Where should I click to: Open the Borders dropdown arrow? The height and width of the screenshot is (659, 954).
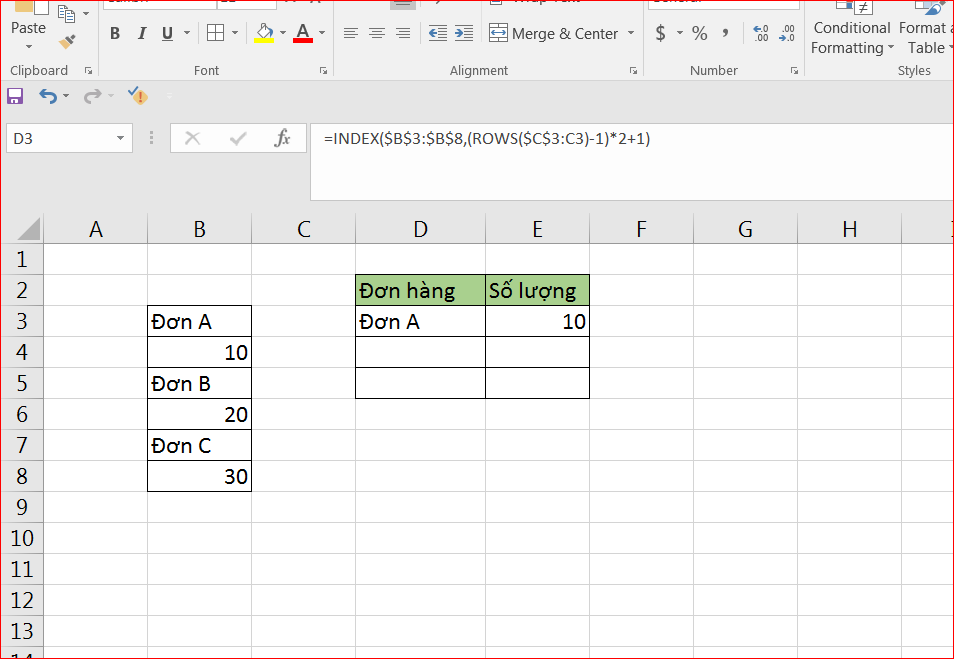tap(235, 33)
